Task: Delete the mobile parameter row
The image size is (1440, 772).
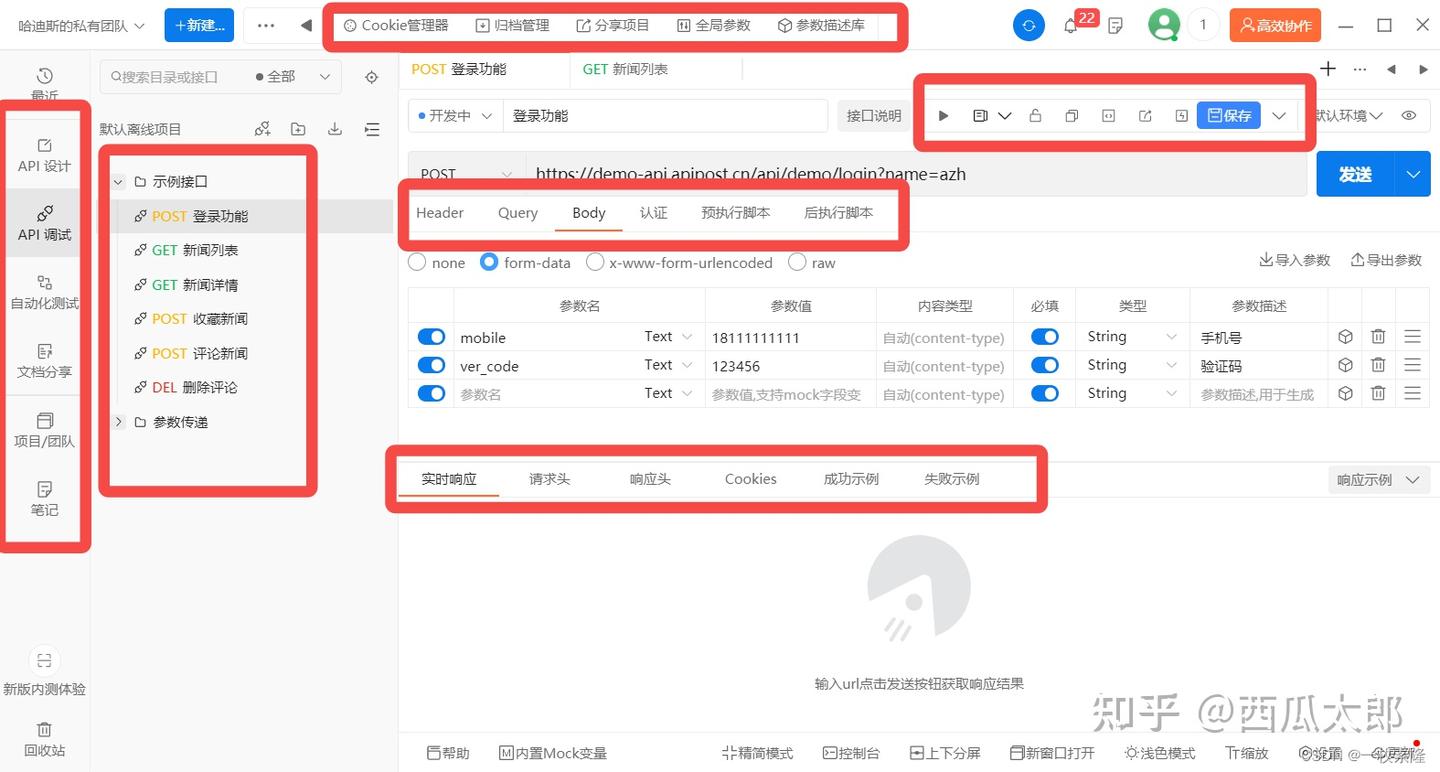Action: pos(1378,337)
